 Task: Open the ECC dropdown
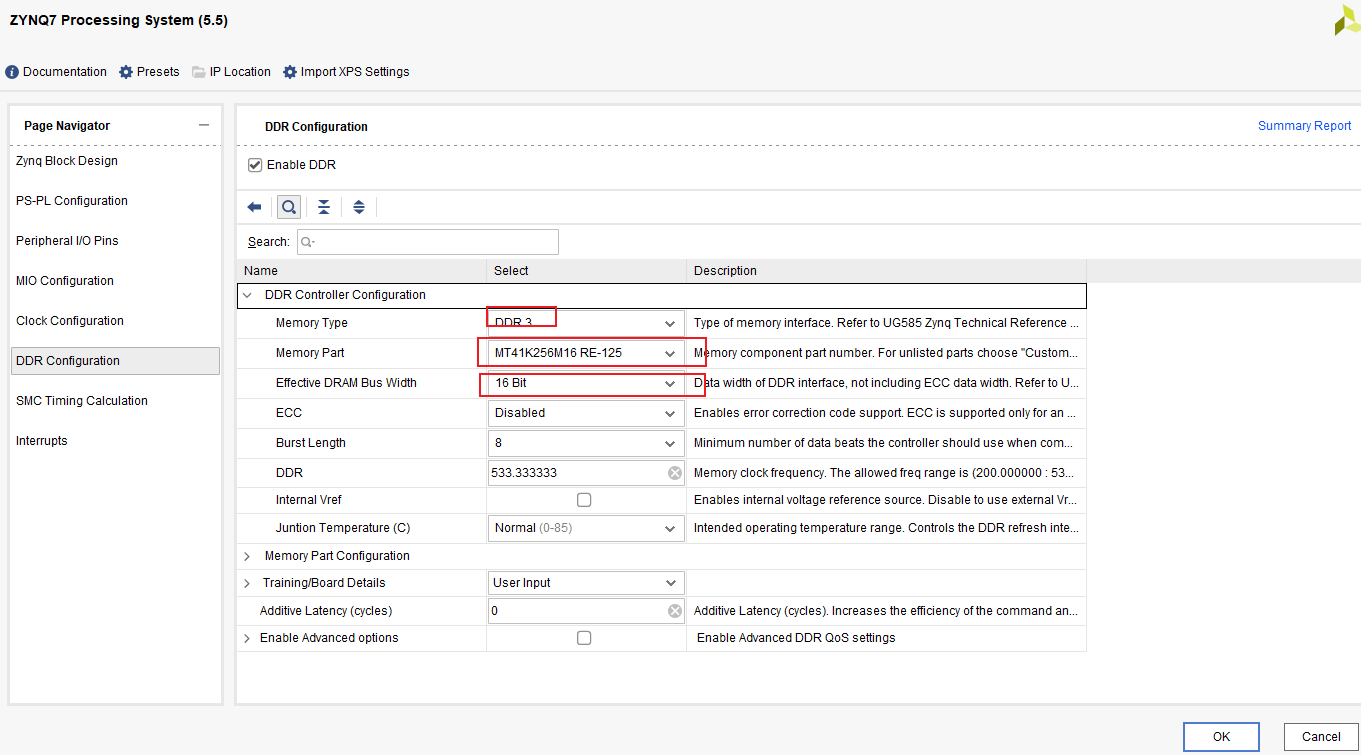click(586, 413)
